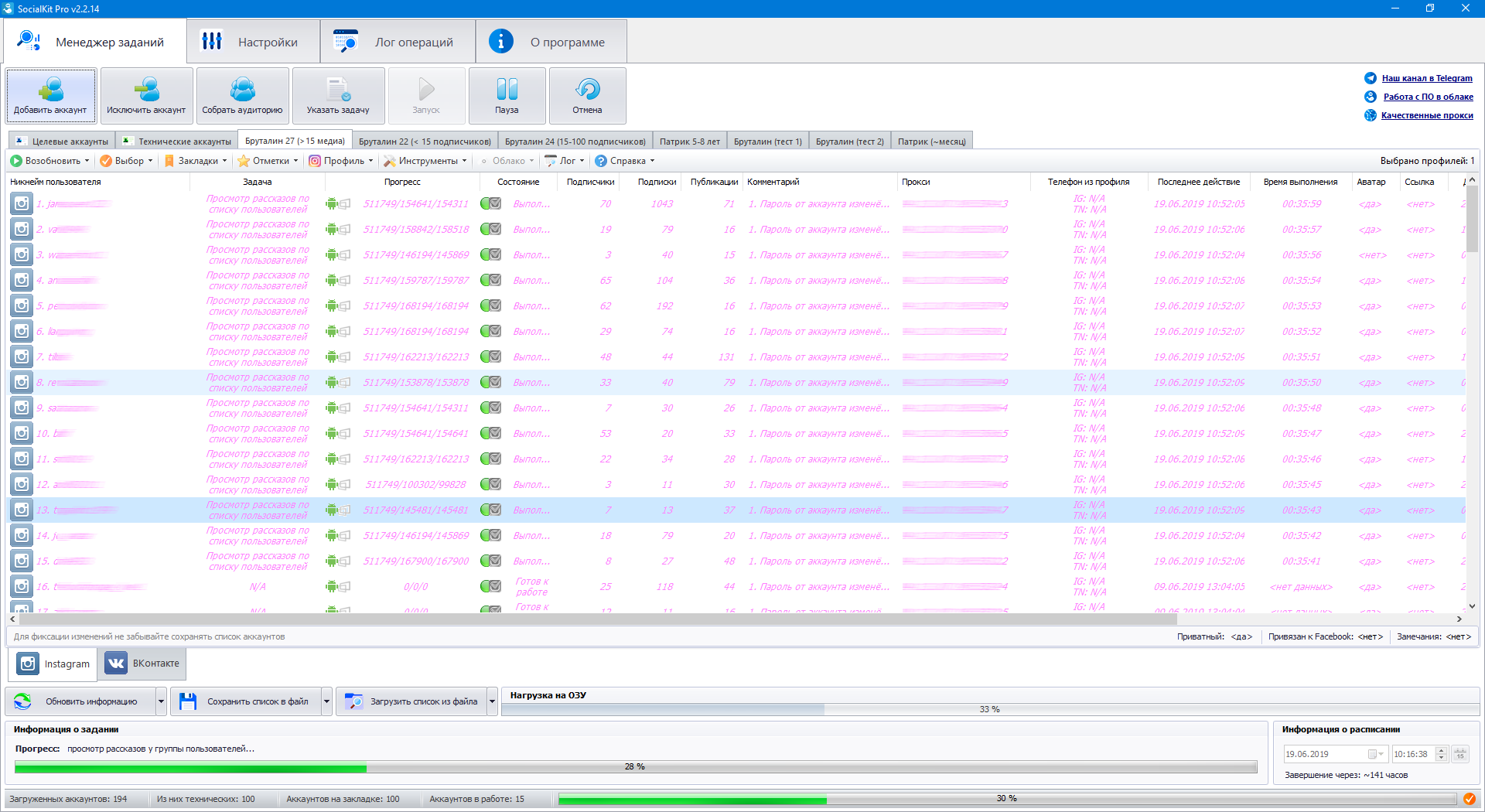Image resolution: width=1485 pixels, height=812 pixels.
Task: Click Загрузить список из файла button
Action: pyautogui.click(x=411, y=701)
